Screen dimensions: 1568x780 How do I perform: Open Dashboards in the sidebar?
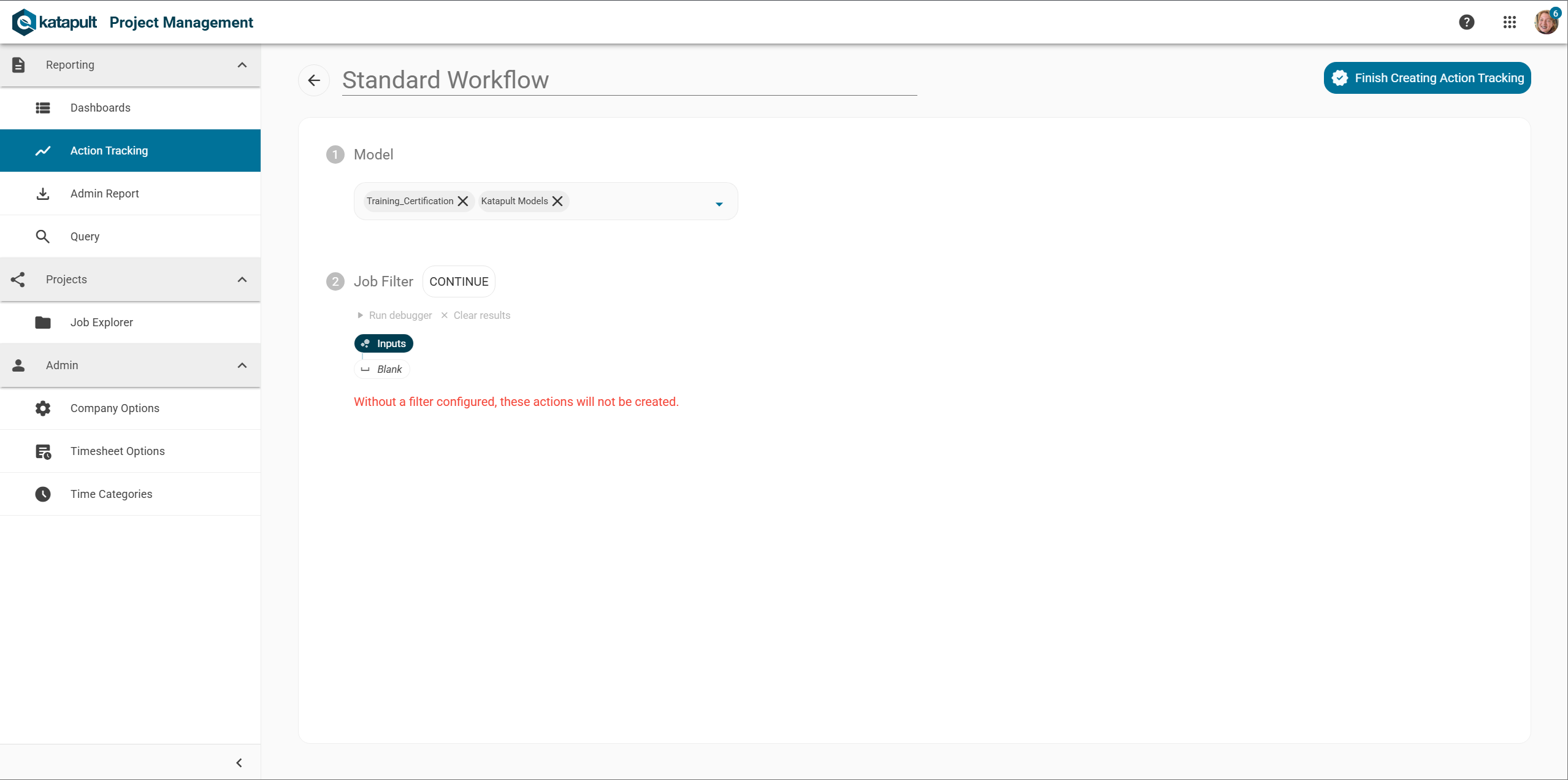click(x=101, y=108)
